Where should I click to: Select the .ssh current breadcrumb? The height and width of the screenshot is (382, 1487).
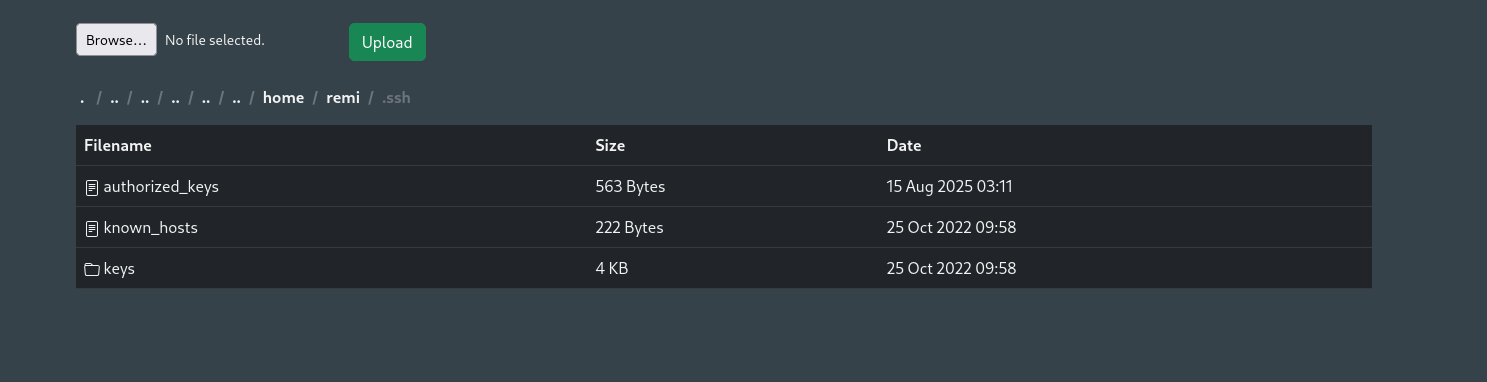point(396,97)
